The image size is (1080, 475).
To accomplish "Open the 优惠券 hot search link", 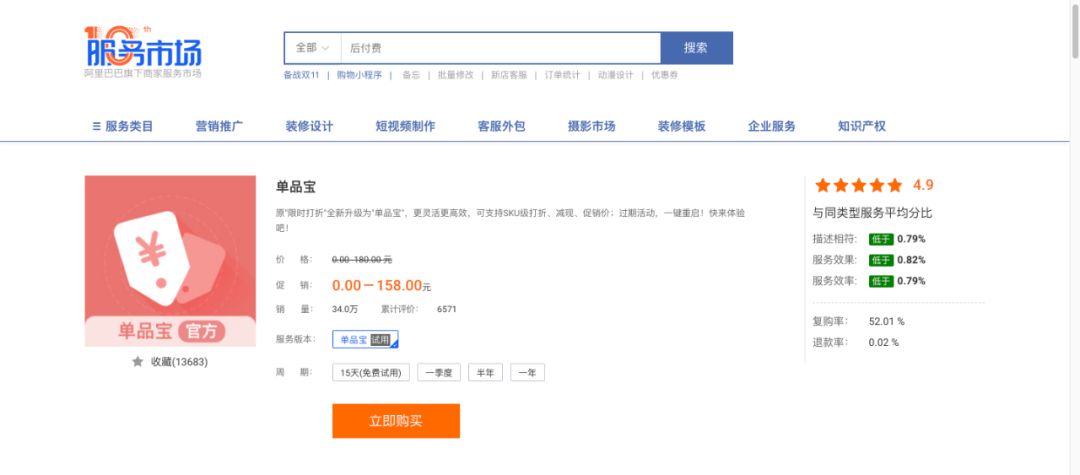I will (x=664, y=75).
